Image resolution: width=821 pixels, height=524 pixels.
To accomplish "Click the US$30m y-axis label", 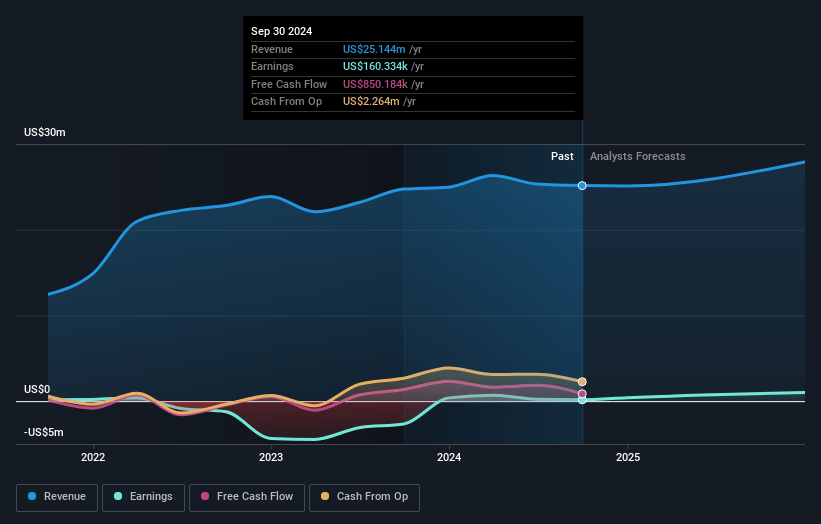I will (x=45, y=132).
